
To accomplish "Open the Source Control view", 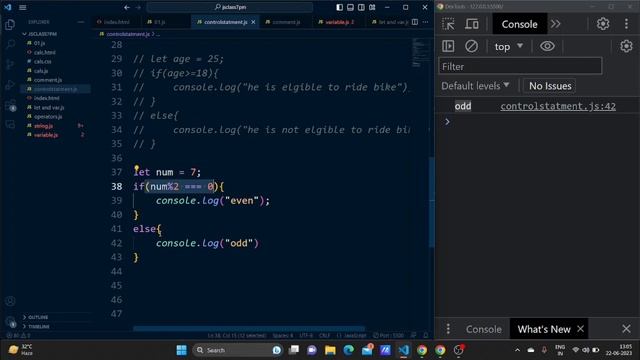I will click(x=10, y=64).
